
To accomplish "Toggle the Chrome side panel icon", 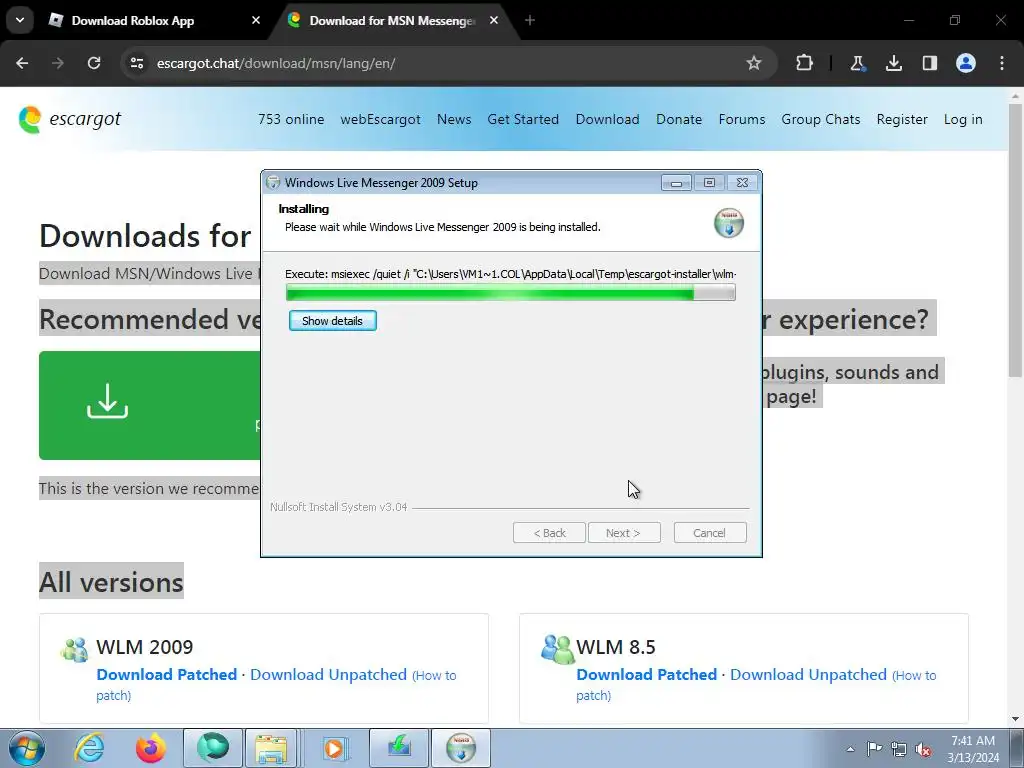I will (x=929, y=63).
